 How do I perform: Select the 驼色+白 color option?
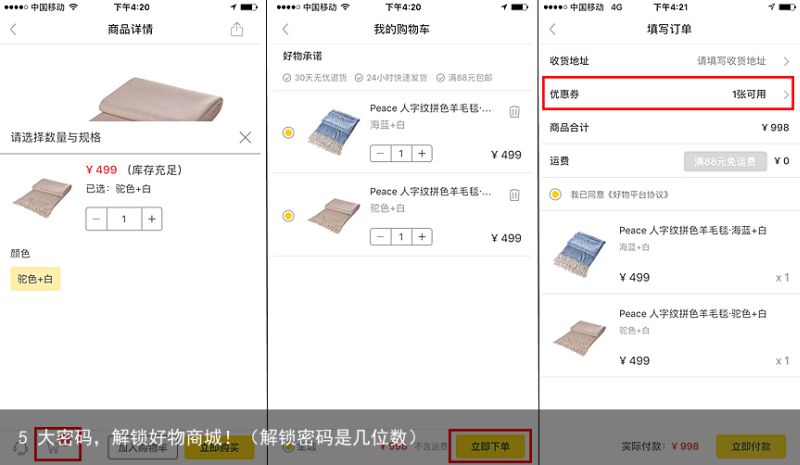[35, 279]
